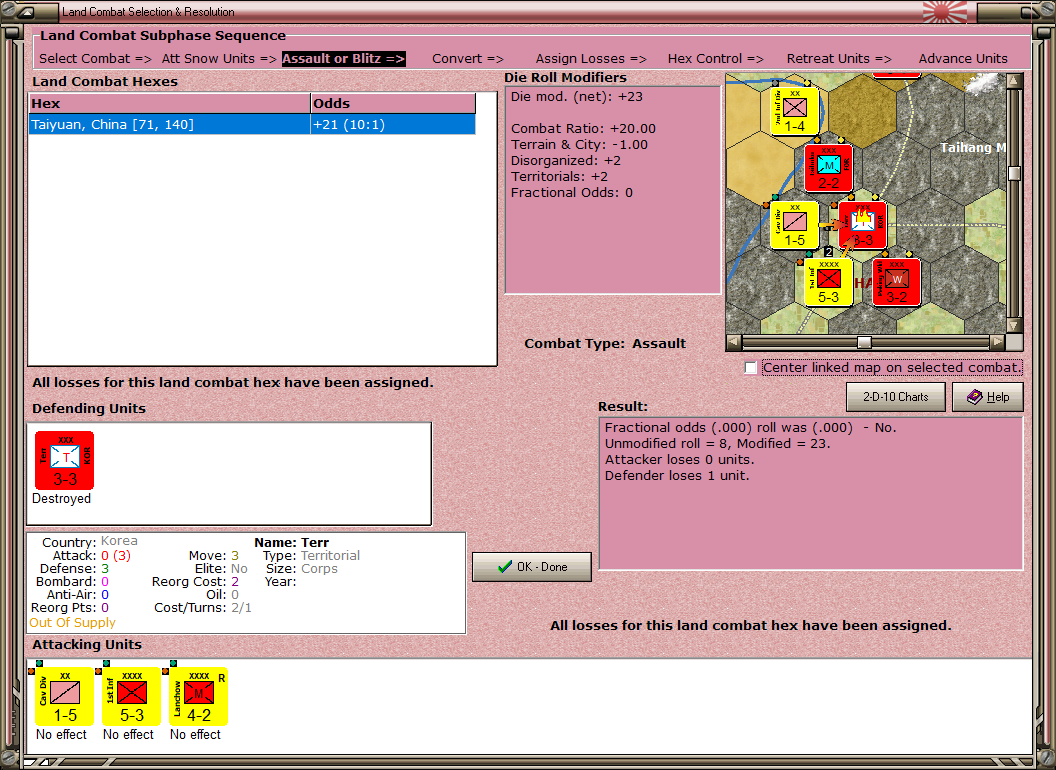1056x770 pixels.
Task: Click the +21 (10:1) odds cell
Action: pos(393,125)
